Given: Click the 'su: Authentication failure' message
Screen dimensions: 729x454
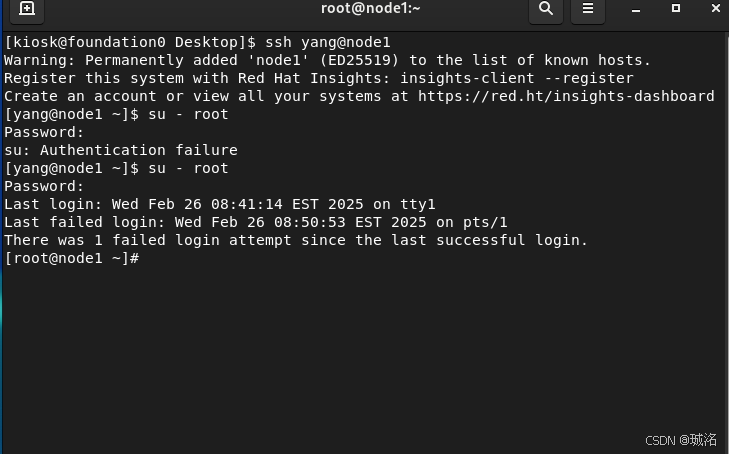Looking at the screenshot, I should [x=121, y=150].
